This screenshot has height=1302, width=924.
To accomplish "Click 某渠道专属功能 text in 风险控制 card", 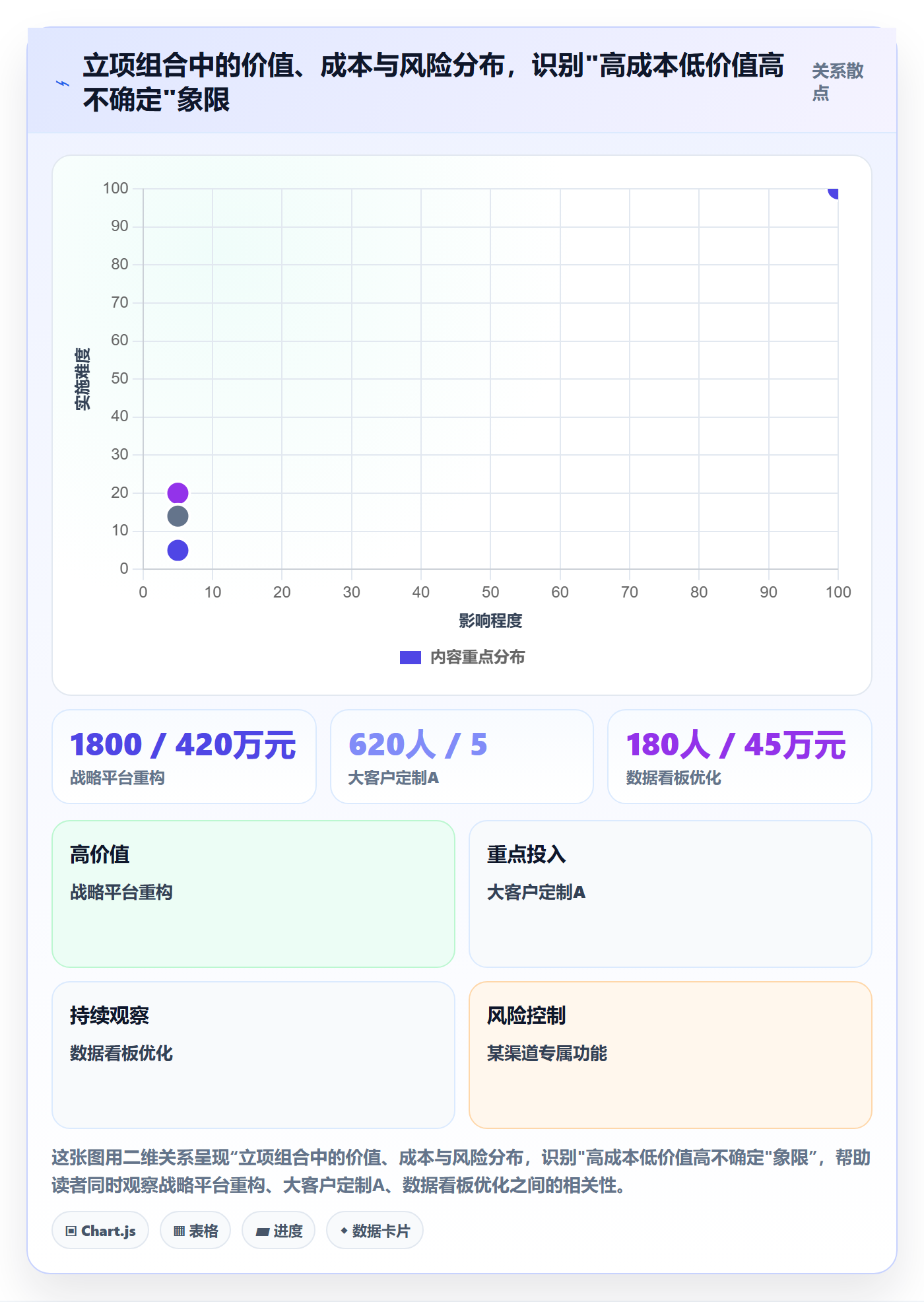I will pyautogui.click(x=547, y=1054).
